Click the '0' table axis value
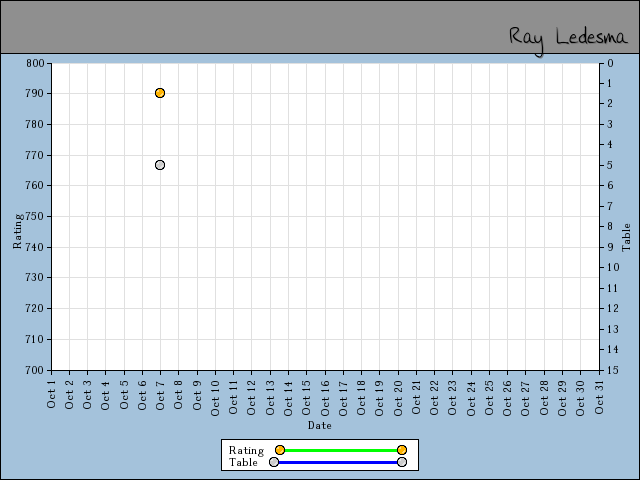Screen dimensions: 640x480 [610, 63]
